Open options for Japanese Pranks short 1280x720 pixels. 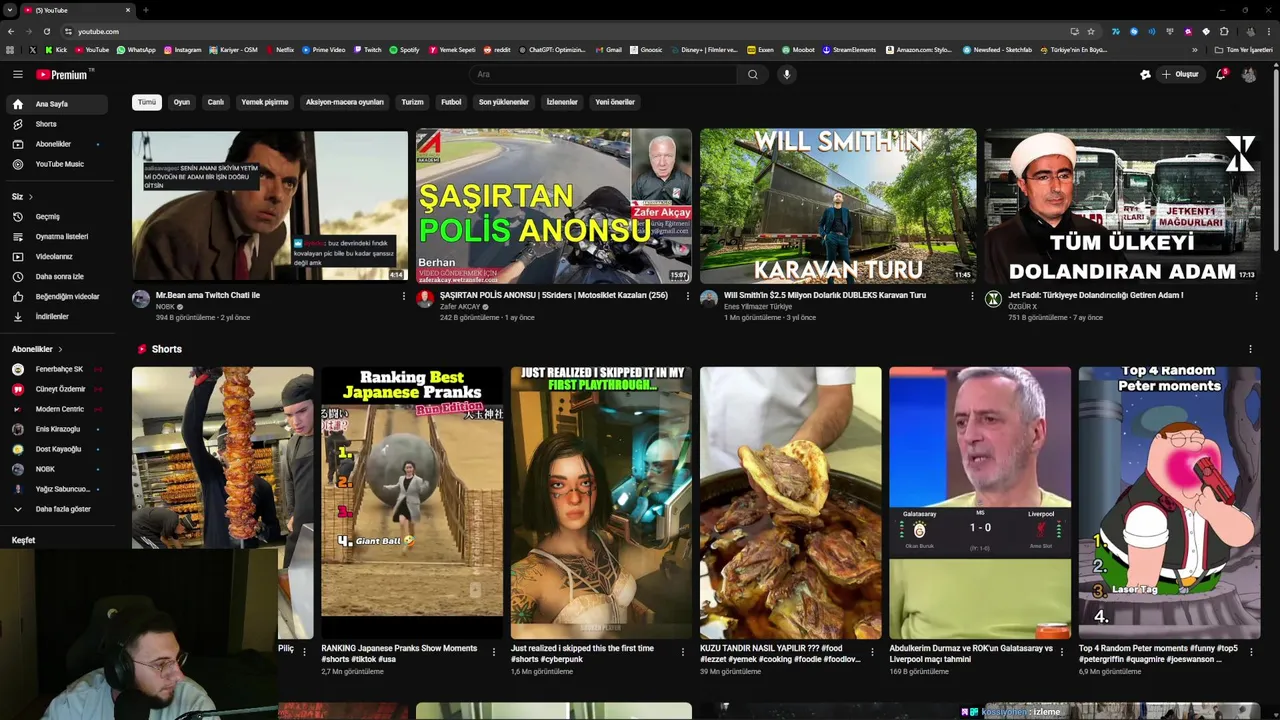pos(493,652)
